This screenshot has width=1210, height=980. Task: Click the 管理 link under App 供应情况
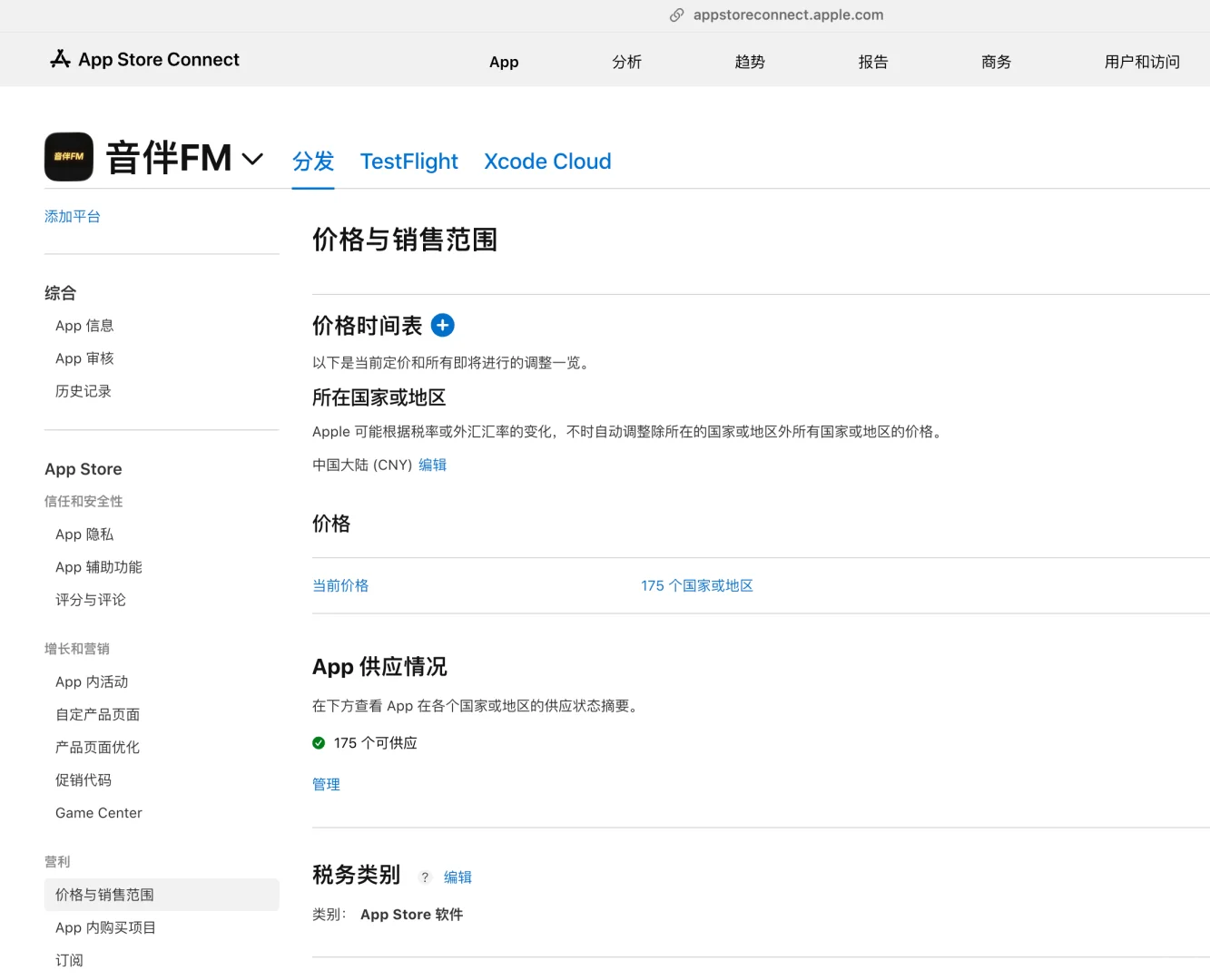(x=326, y=784)
